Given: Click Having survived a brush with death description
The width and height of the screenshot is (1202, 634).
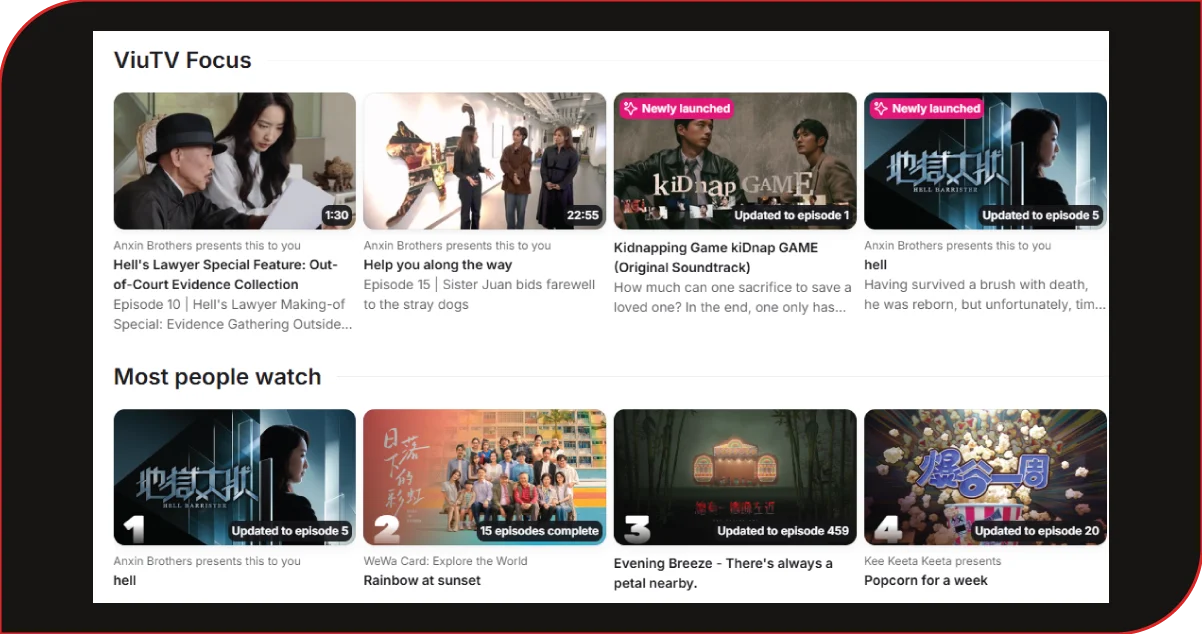Looking at the screenshot, I should tap(985, 294).
